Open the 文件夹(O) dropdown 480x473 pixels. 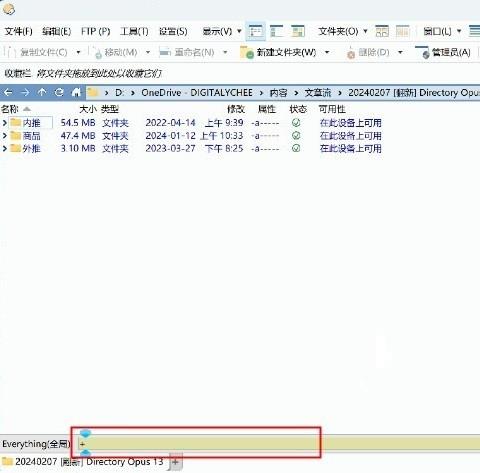[x=342, y=32]
